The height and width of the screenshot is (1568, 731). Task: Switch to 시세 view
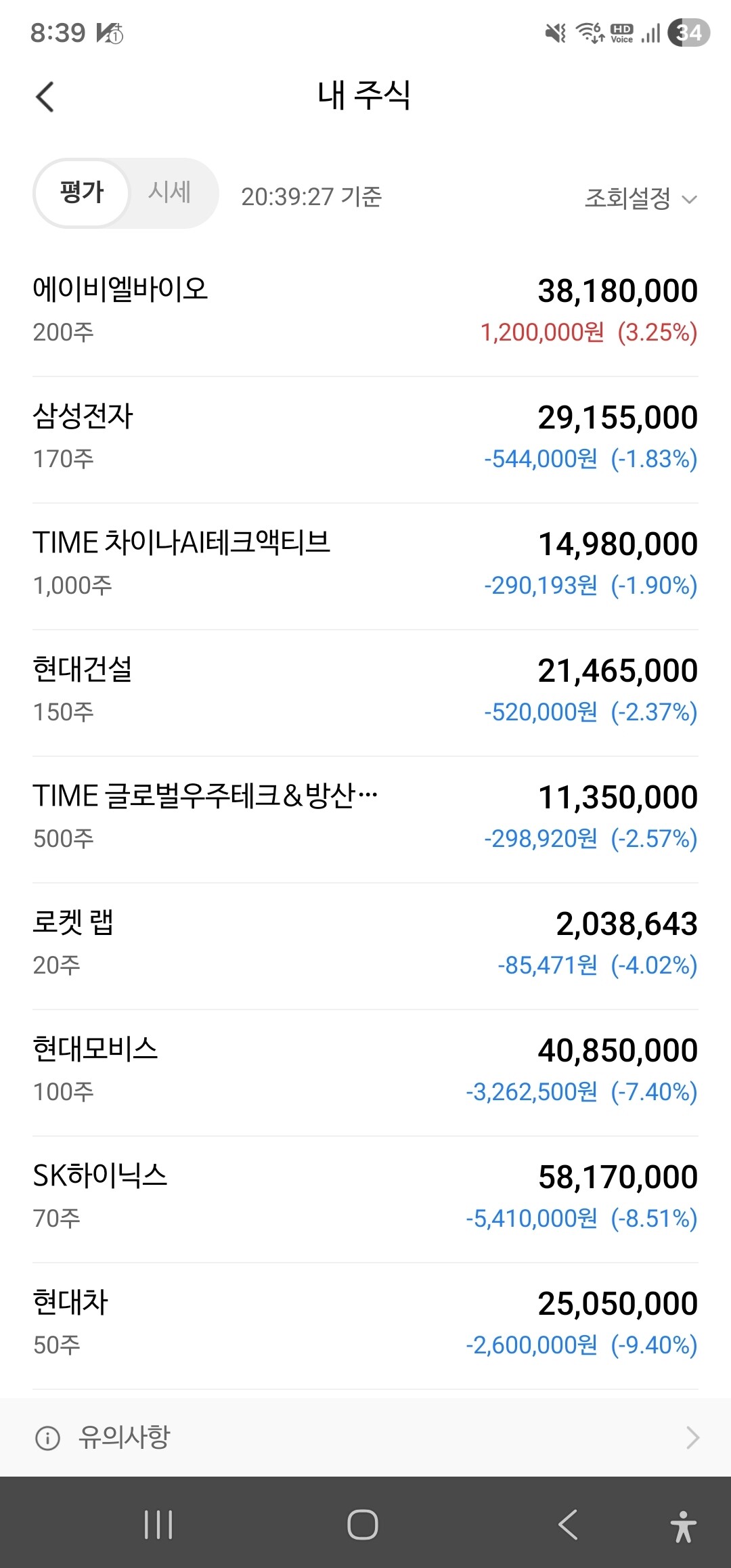click(170, 193)
